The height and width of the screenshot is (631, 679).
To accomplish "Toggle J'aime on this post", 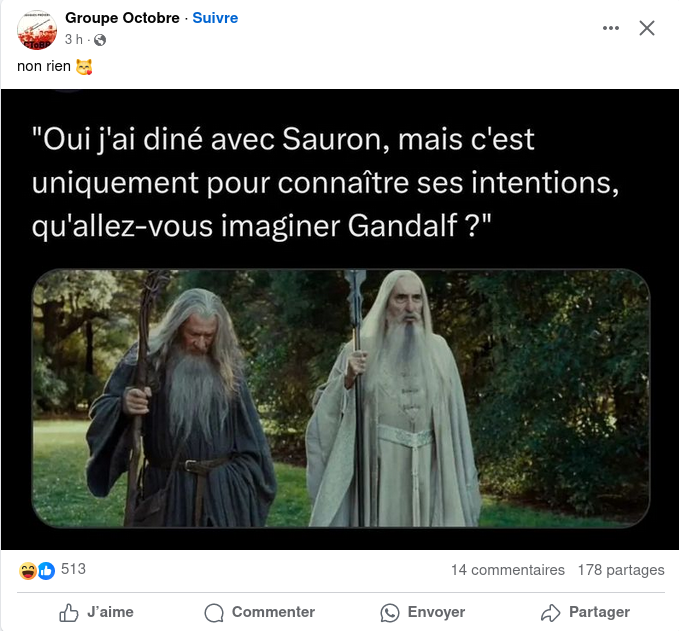I will click(96, 612).
